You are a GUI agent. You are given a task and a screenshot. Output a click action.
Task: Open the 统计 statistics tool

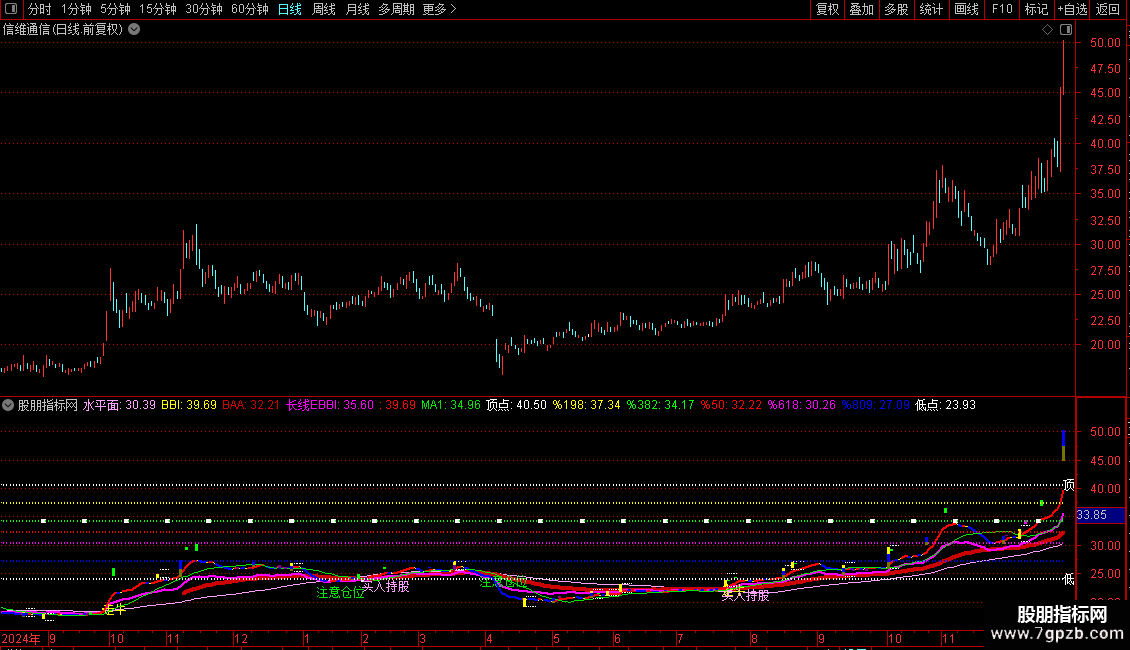931,10
